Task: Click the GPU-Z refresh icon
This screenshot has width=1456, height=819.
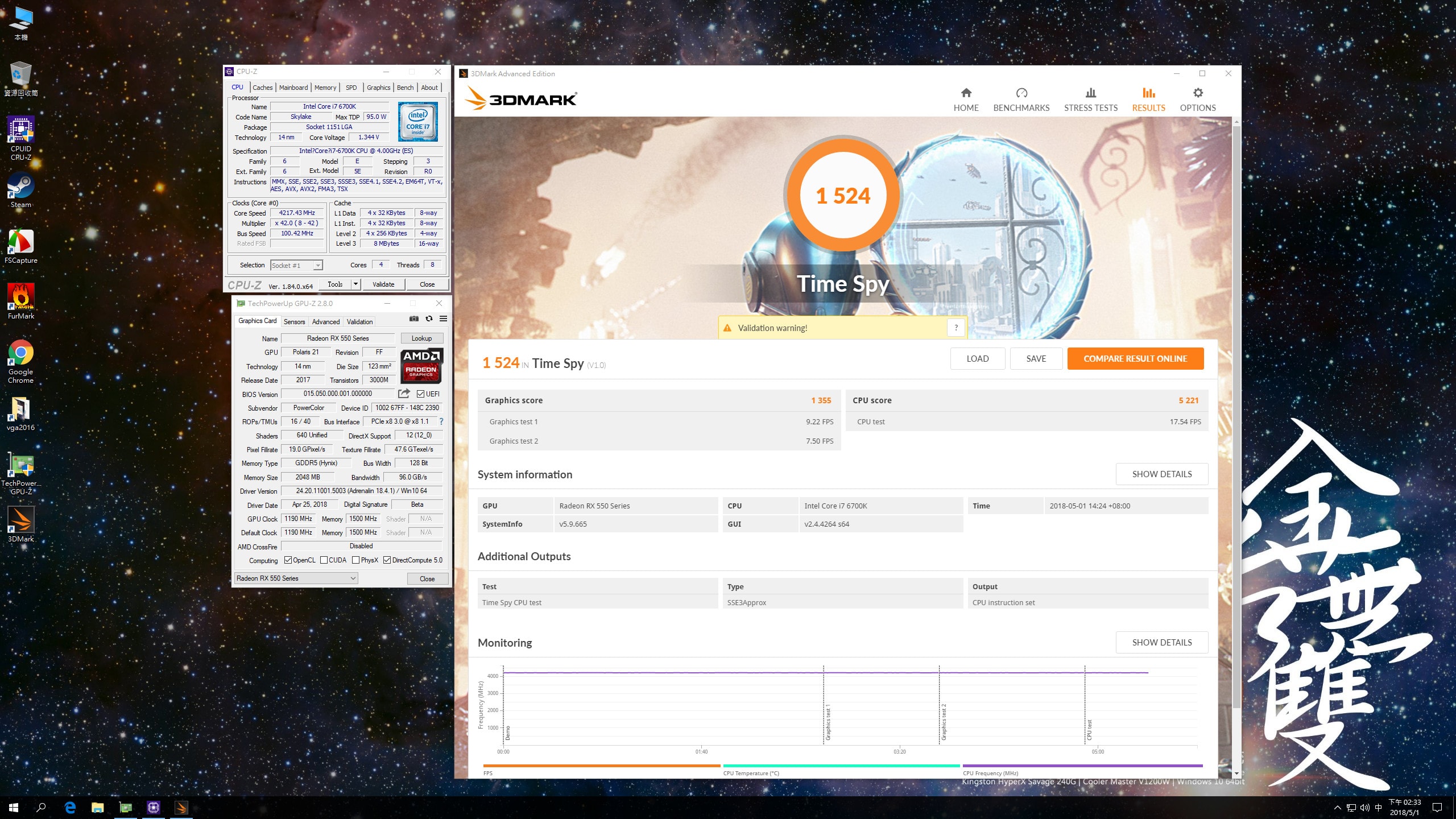Action: point(429,319)
